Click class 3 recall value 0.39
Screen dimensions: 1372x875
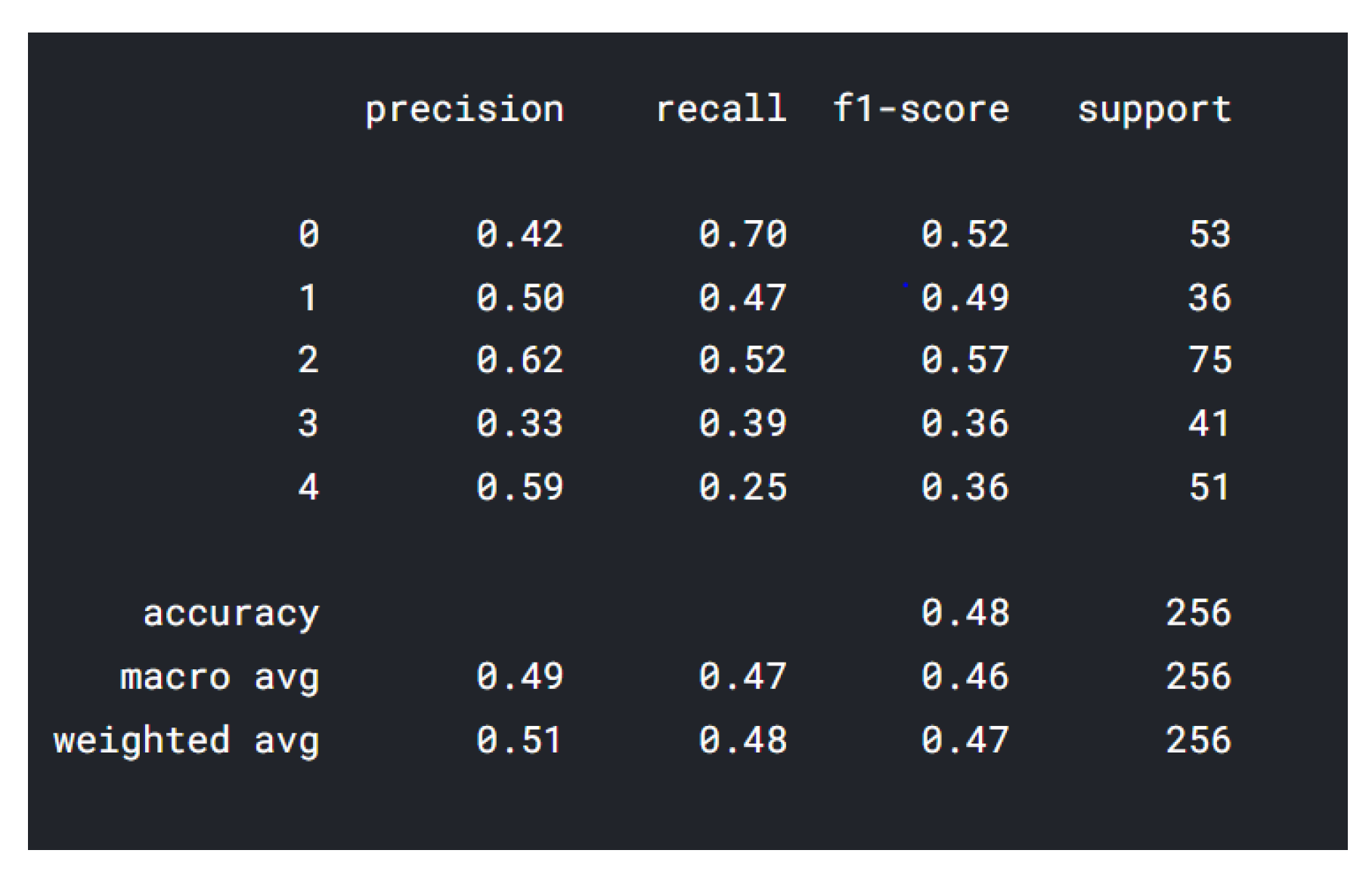click(742, 424)
